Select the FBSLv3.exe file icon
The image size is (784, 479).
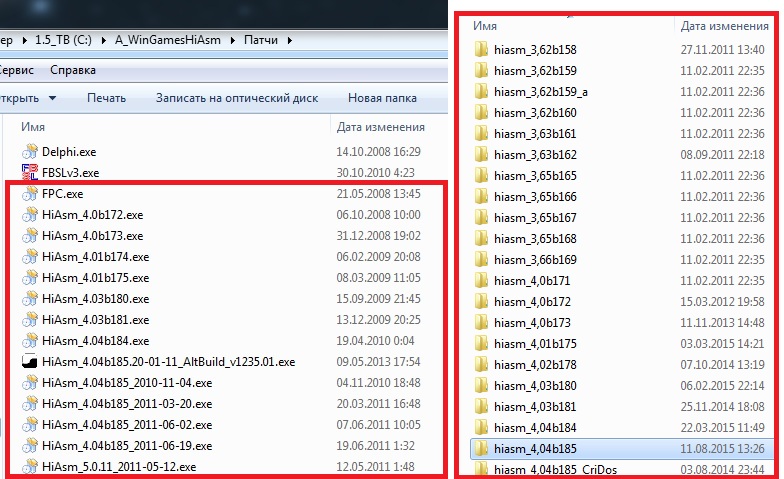pos(30,172)
